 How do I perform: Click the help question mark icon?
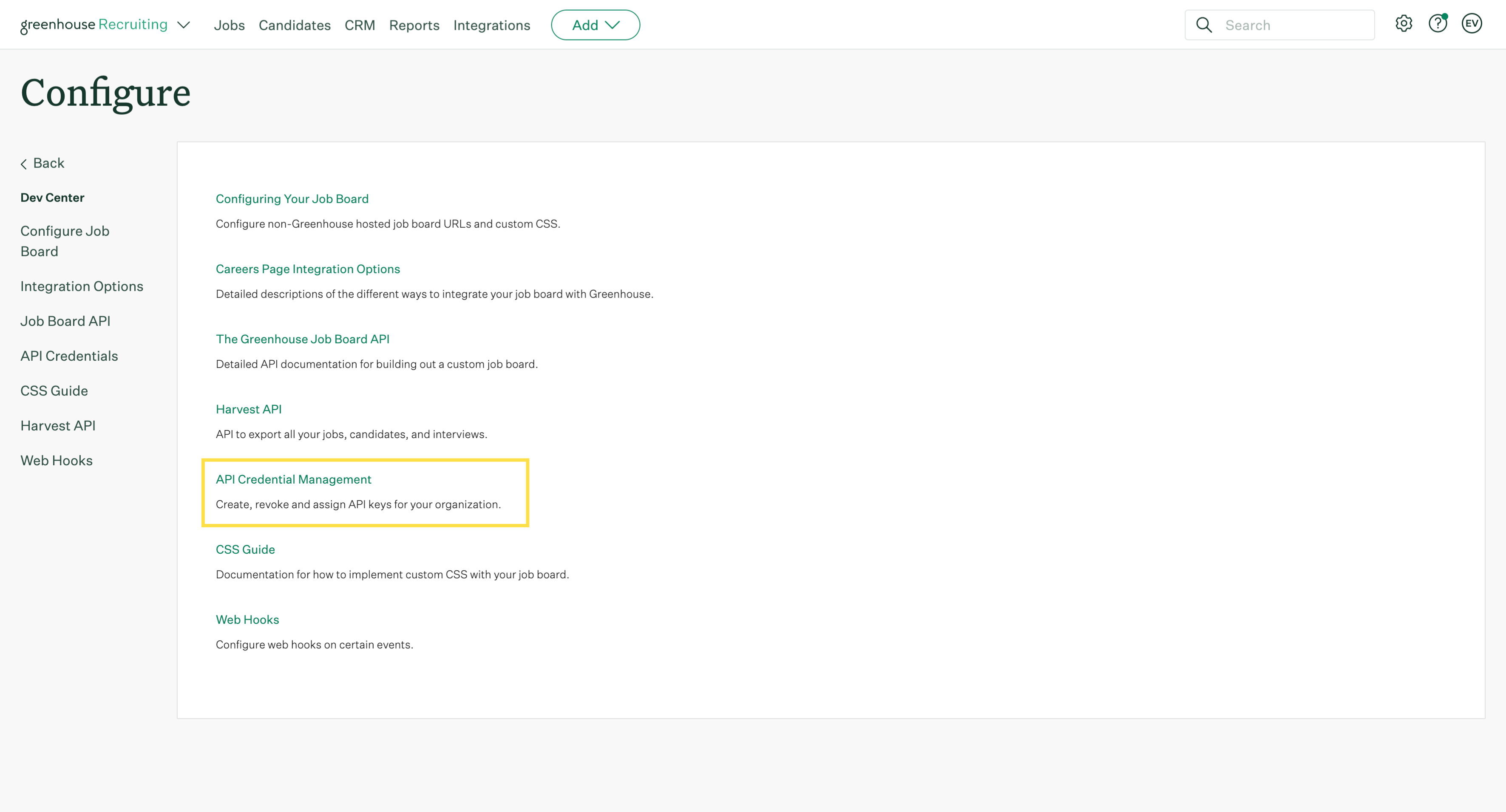click(1437, 24)
